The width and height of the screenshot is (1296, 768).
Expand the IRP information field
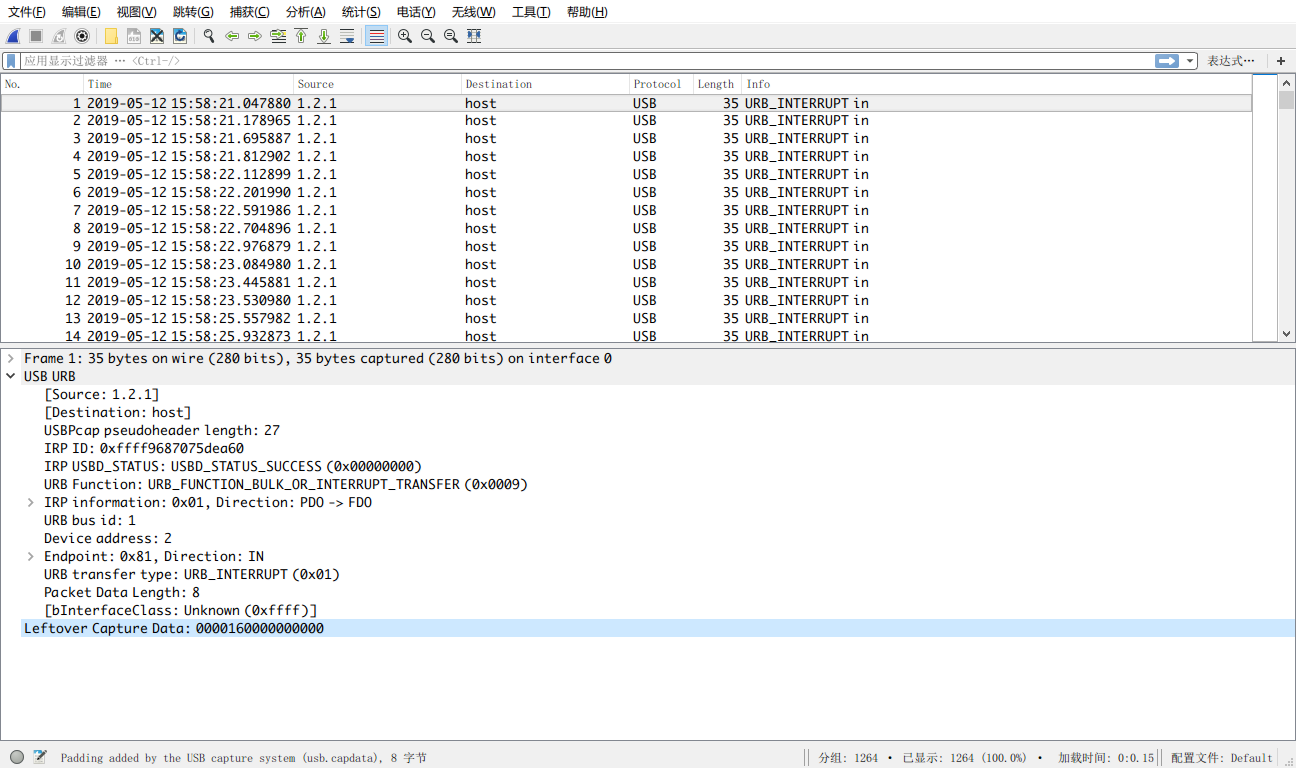(x=31, y=503)
